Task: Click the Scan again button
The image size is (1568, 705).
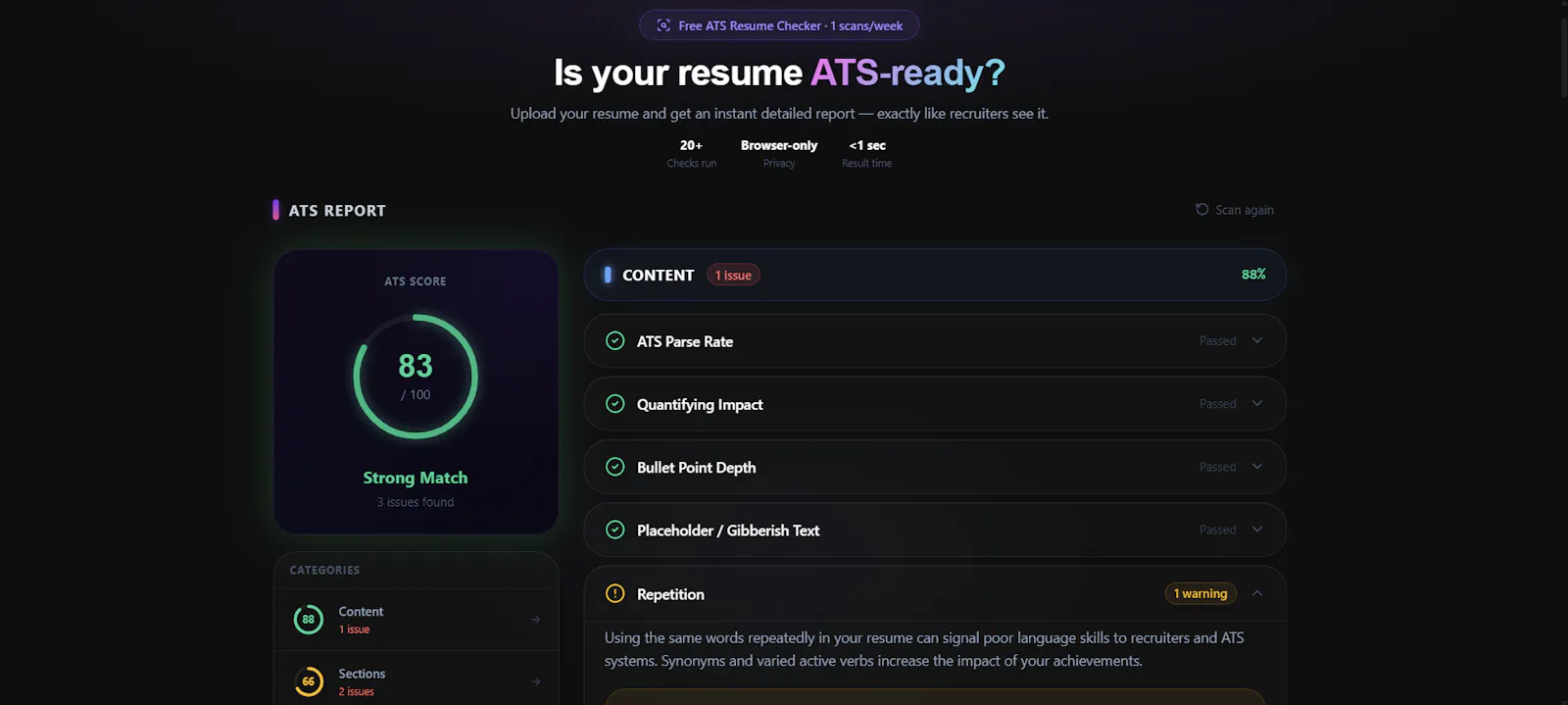Action: tap(1235, 210)
